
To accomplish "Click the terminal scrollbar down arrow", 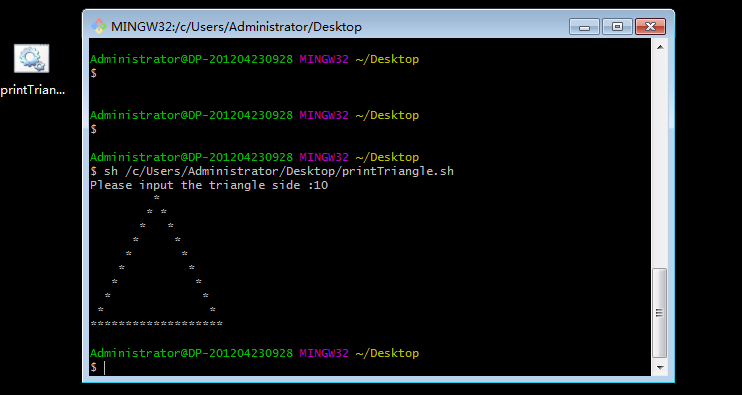I will coord(660,367).
